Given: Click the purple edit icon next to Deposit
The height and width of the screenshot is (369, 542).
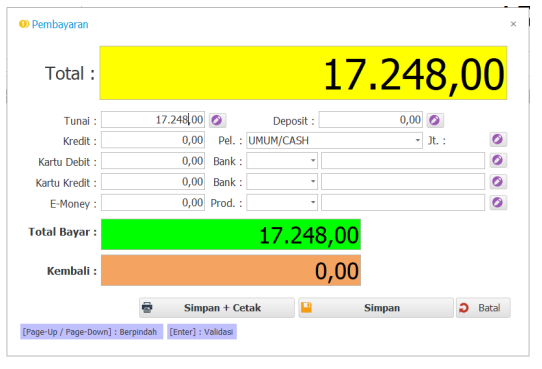Looking at the screenshot, I should click(435, 120).
